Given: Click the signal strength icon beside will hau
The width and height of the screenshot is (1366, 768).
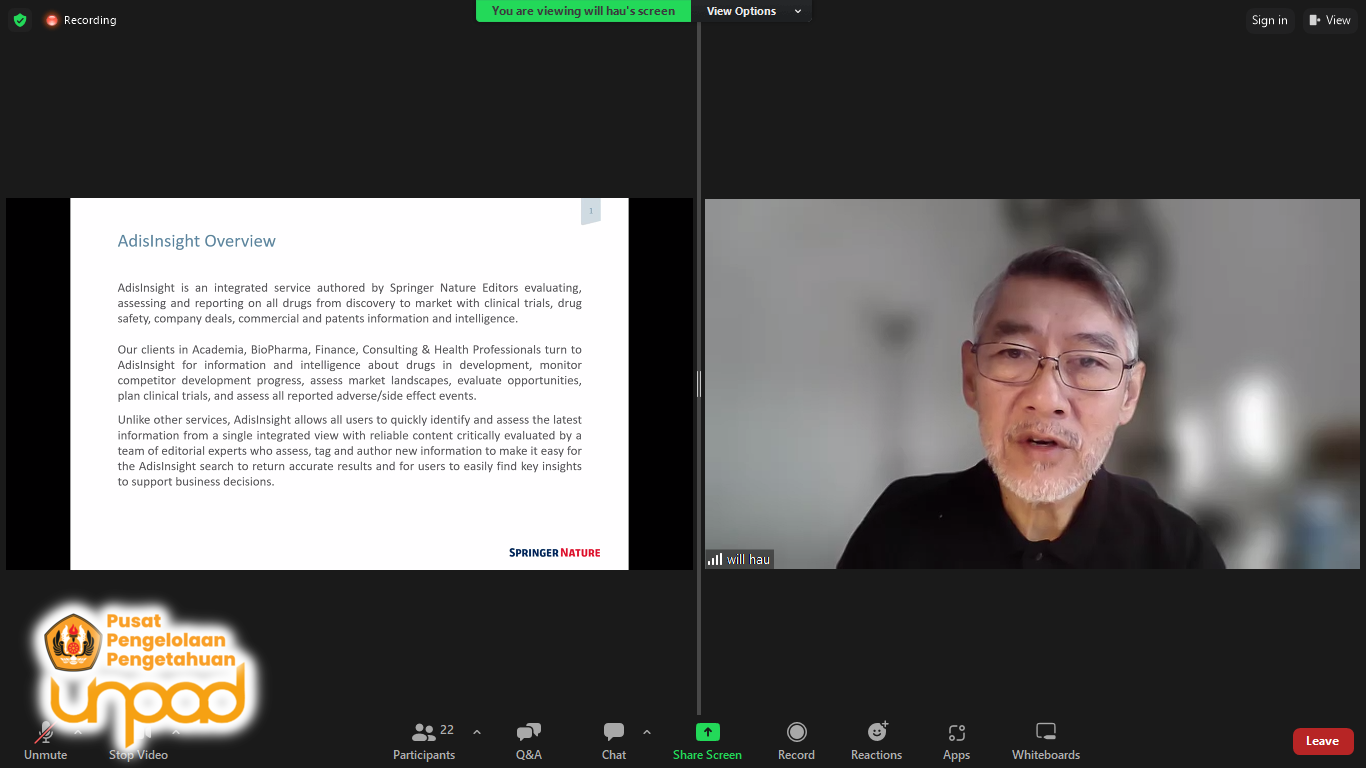Looking at the screenshot, I should 715,560.
